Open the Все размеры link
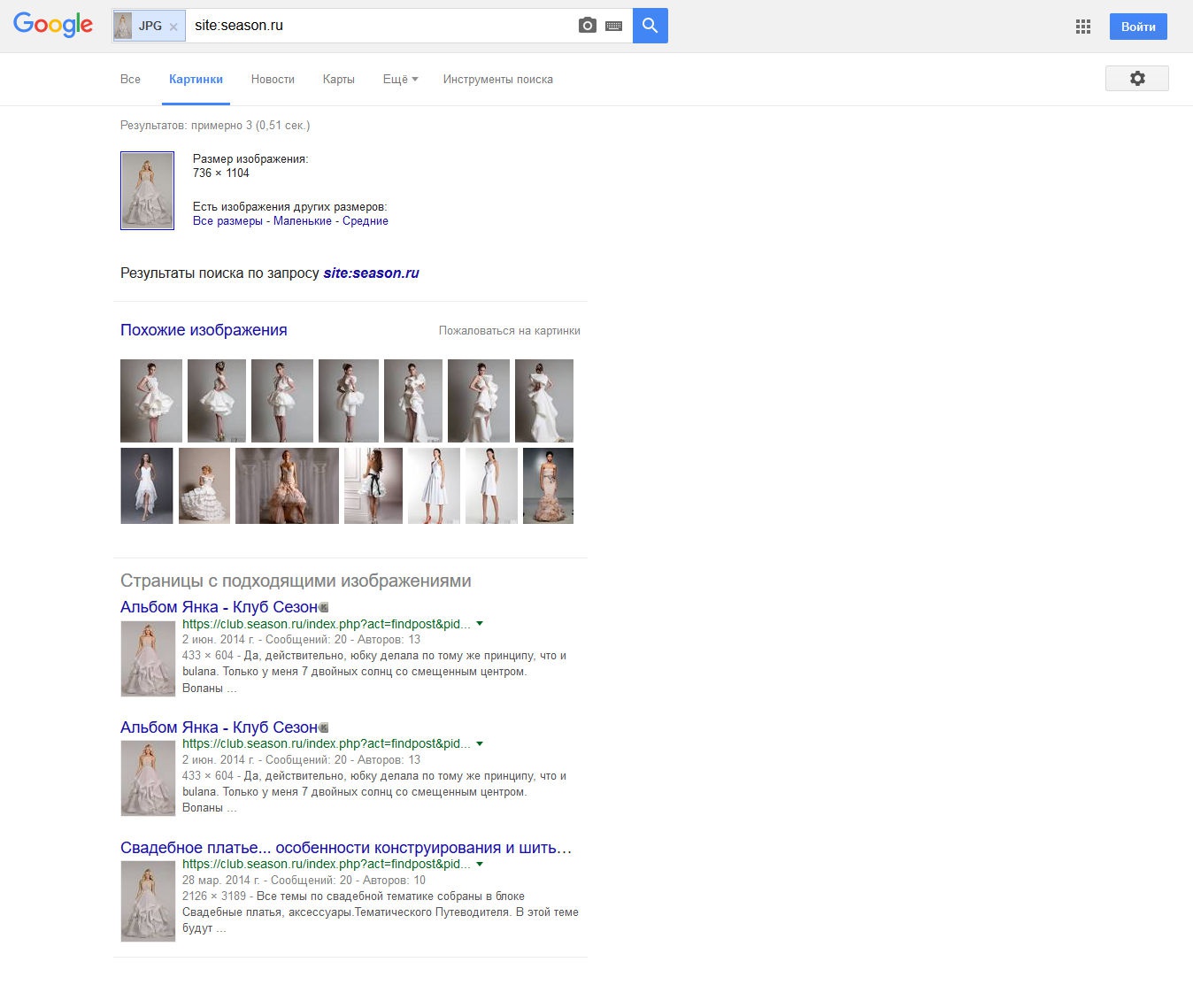The height and width of the screenshot is (1008, 1193). 227,221
